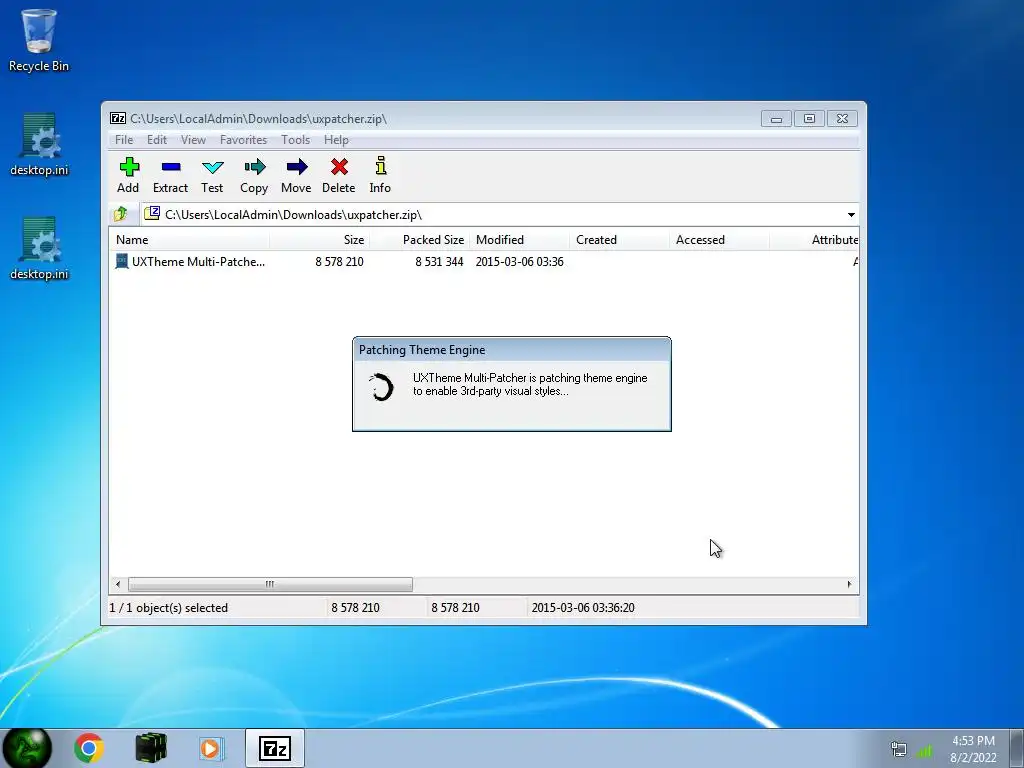
Task: Sort by Size column header
Action: click(x=320, y=240)
